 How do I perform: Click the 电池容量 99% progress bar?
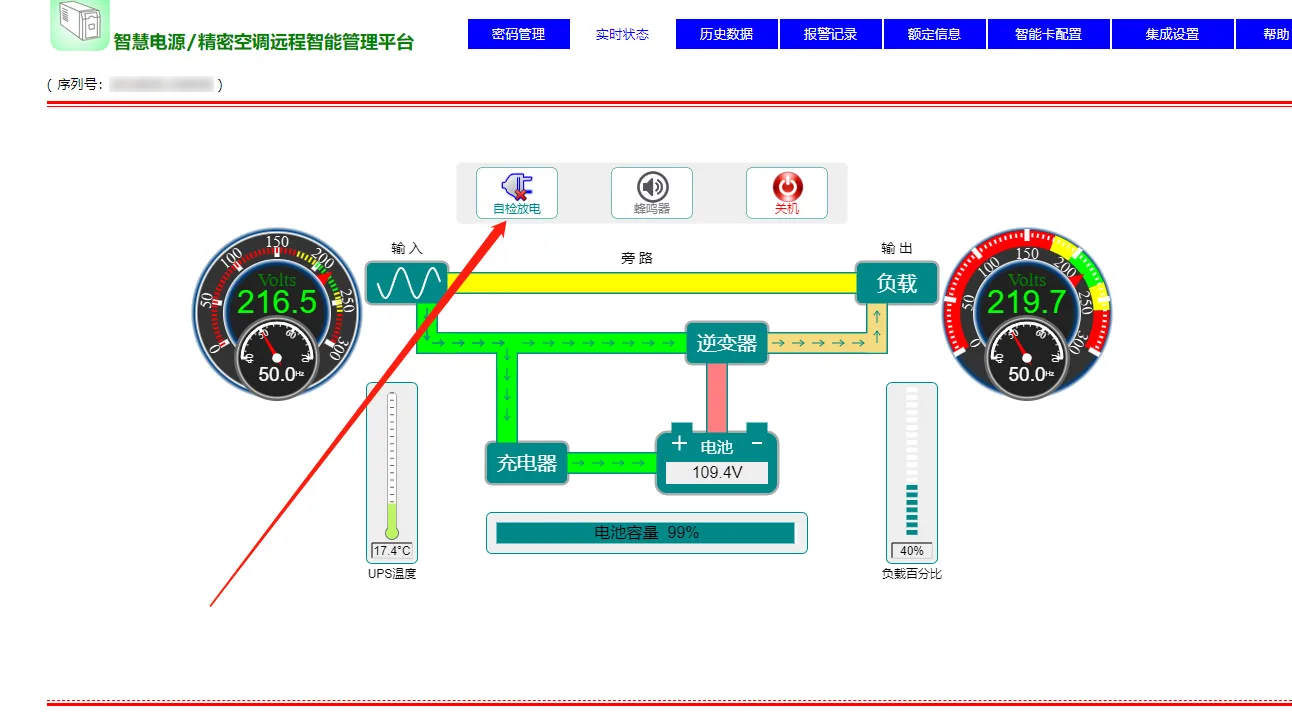(x=646, y=533)
